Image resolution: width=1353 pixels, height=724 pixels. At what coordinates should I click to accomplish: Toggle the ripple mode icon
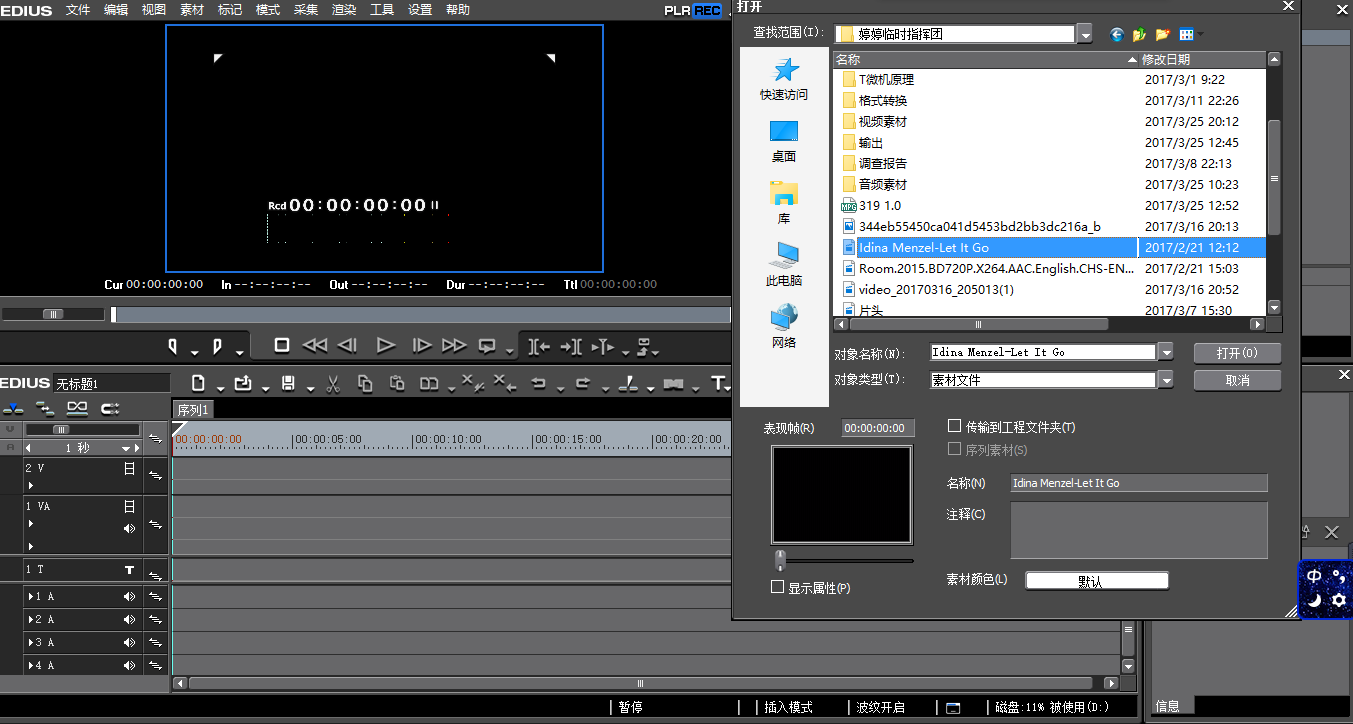click(110, 409)
